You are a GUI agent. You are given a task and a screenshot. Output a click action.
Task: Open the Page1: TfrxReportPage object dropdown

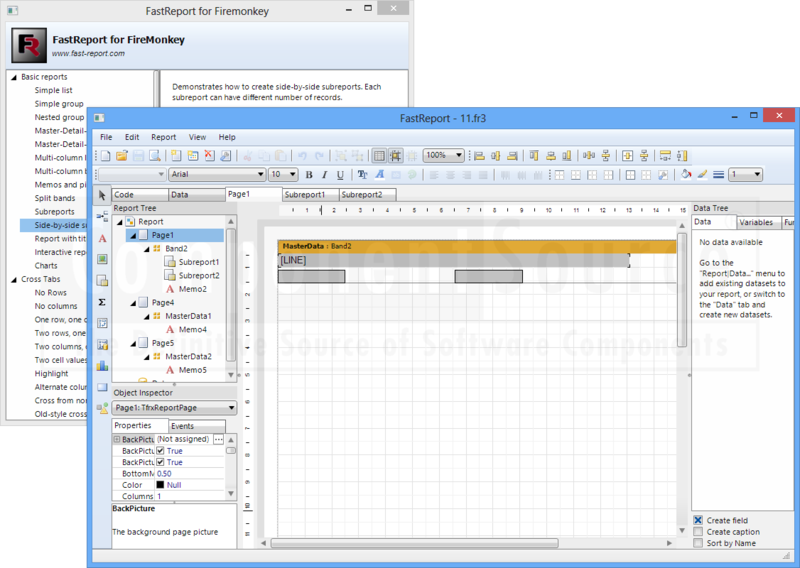tap(231, 408)
